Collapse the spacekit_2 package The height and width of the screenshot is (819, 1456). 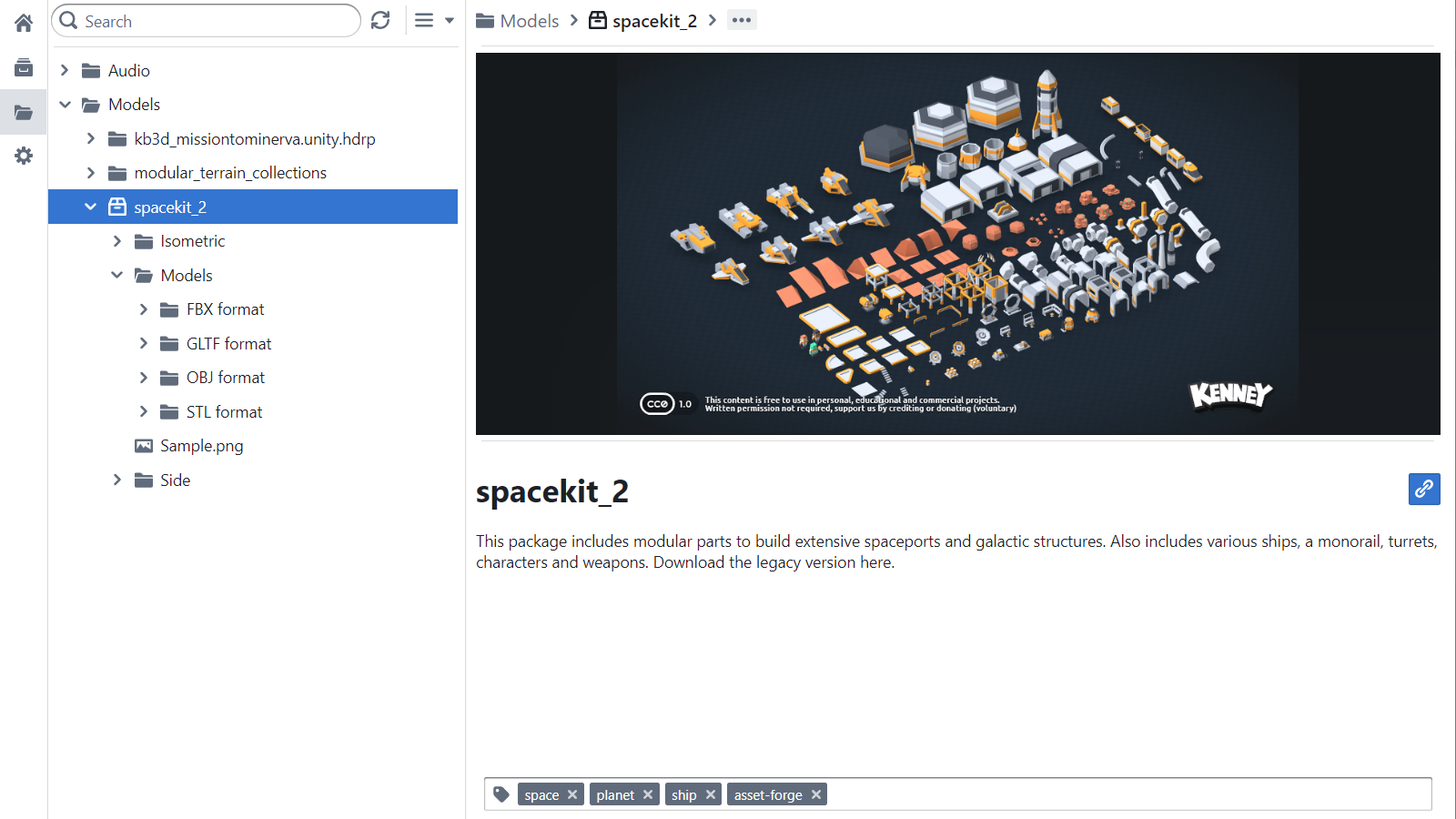pyautogui.click(x=90, y=207)
